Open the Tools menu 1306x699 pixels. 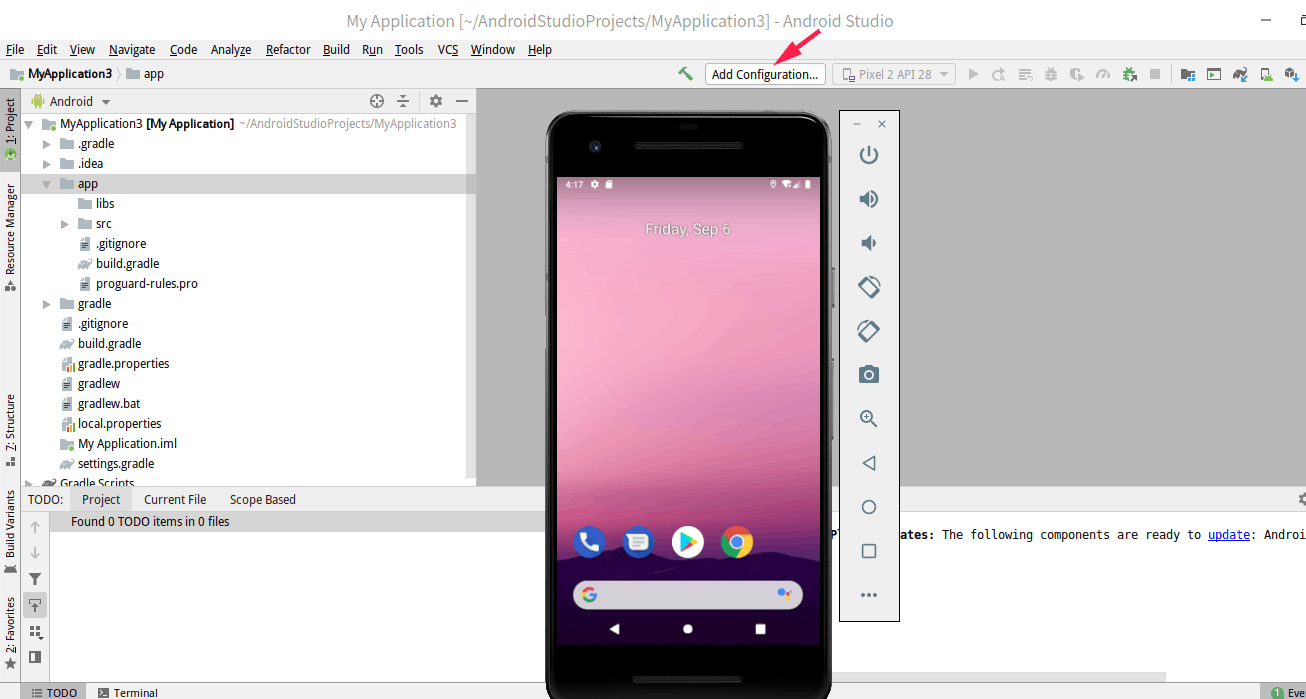coord(409,49)
